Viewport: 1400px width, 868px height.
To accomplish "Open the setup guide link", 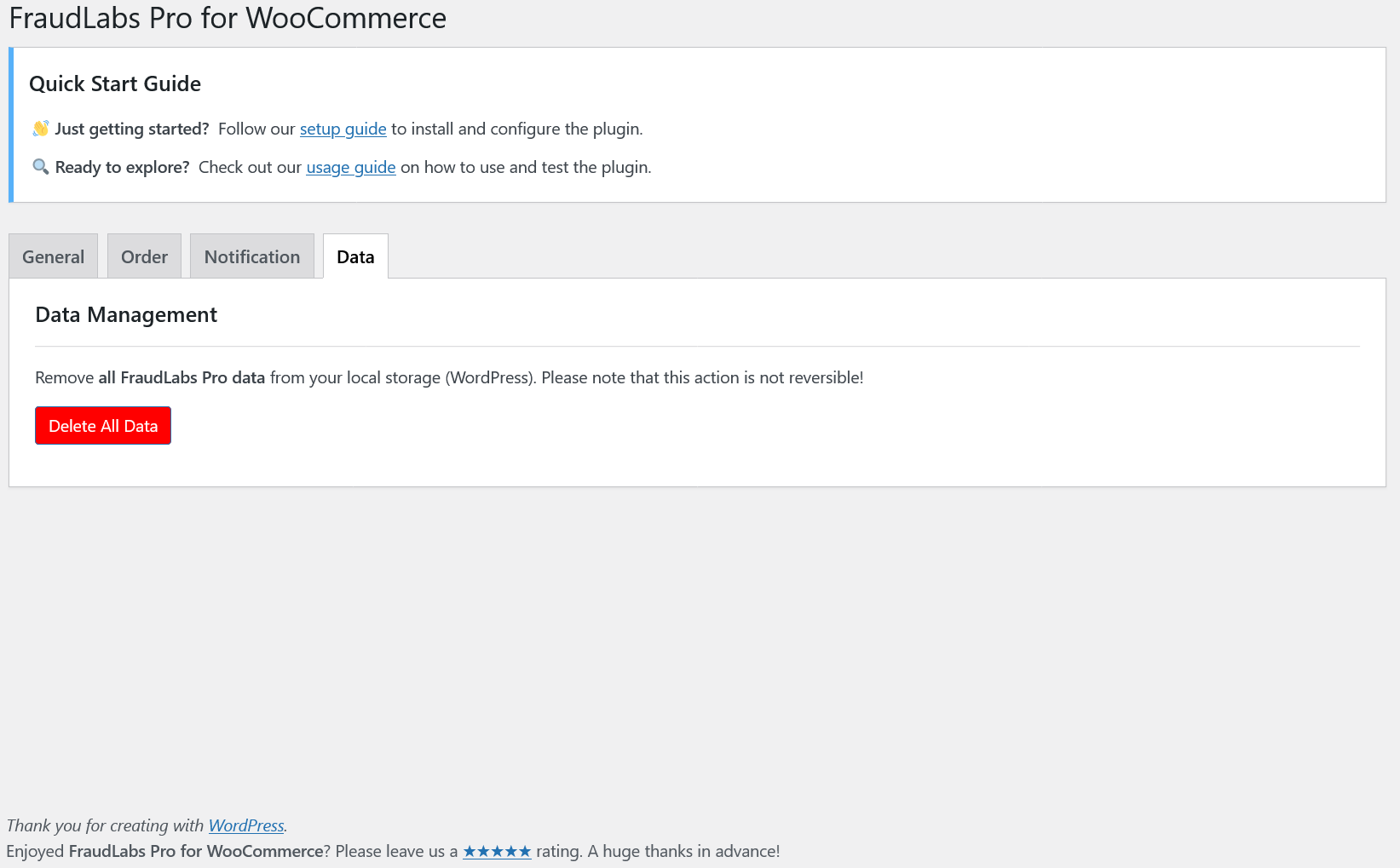I will 343,129.
